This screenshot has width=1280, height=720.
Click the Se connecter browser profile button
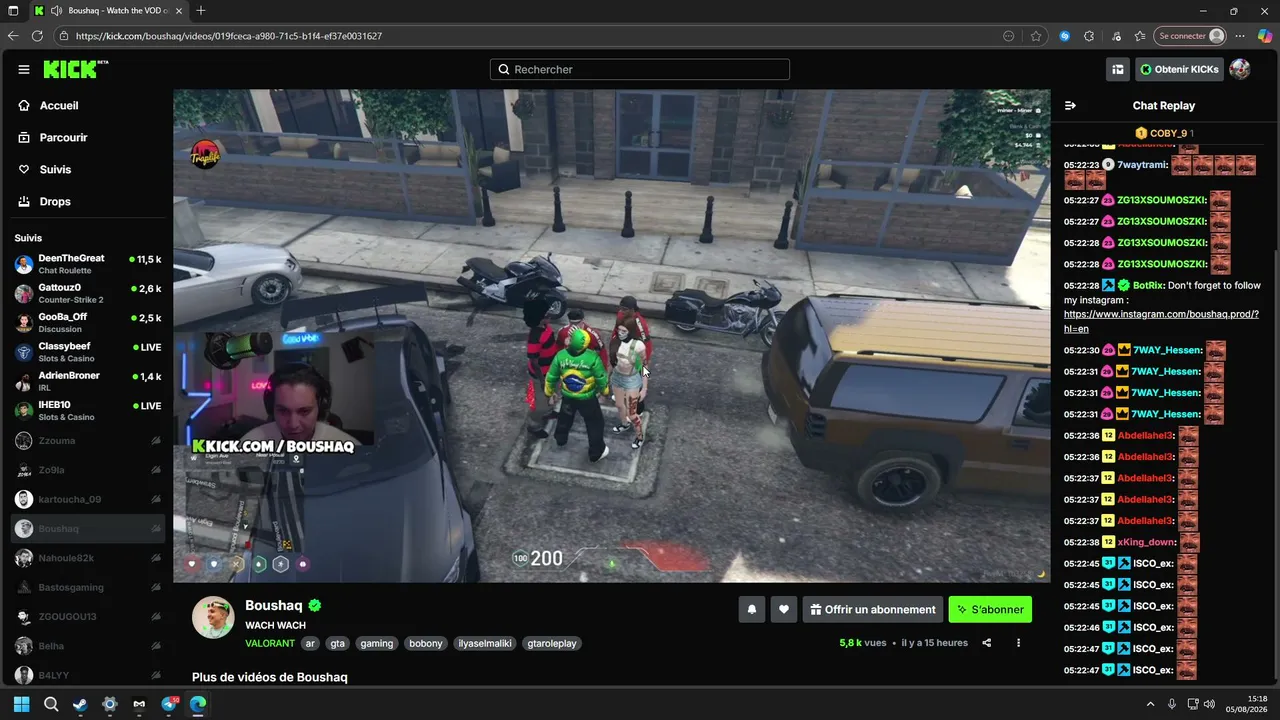1189,36
